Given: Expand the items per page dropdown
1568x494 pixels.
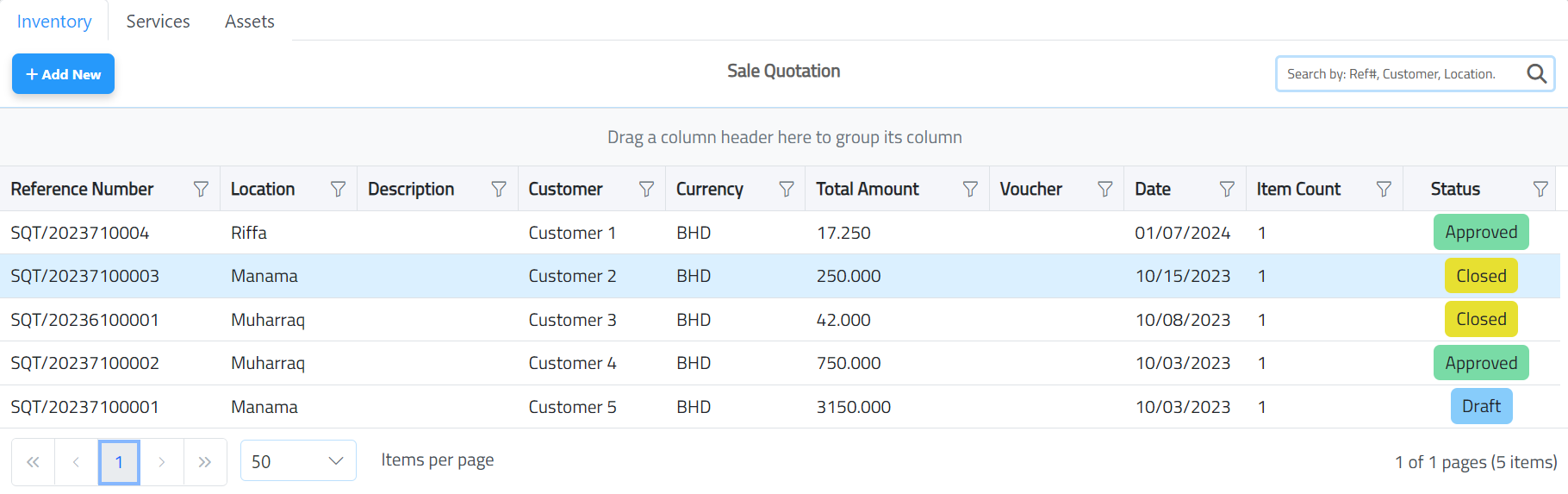Looking at the screenshot, I should [x=298, y=461].
